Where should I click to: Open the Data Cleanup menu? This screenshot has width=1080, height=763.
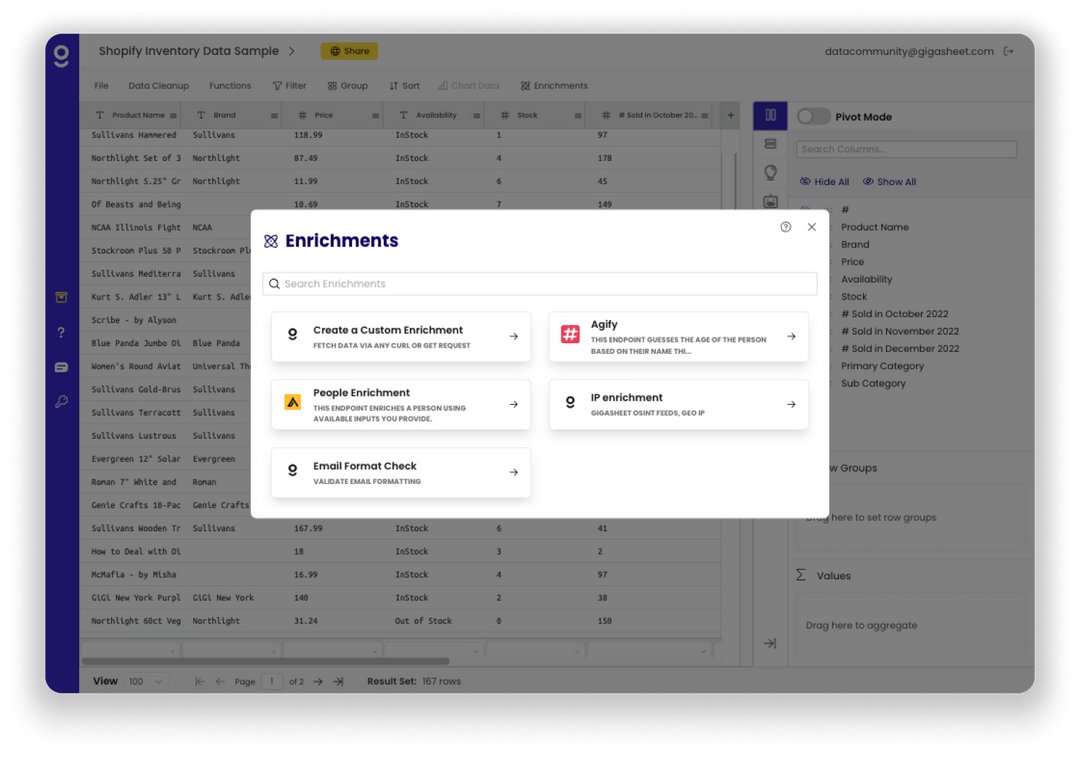[158, 85]
